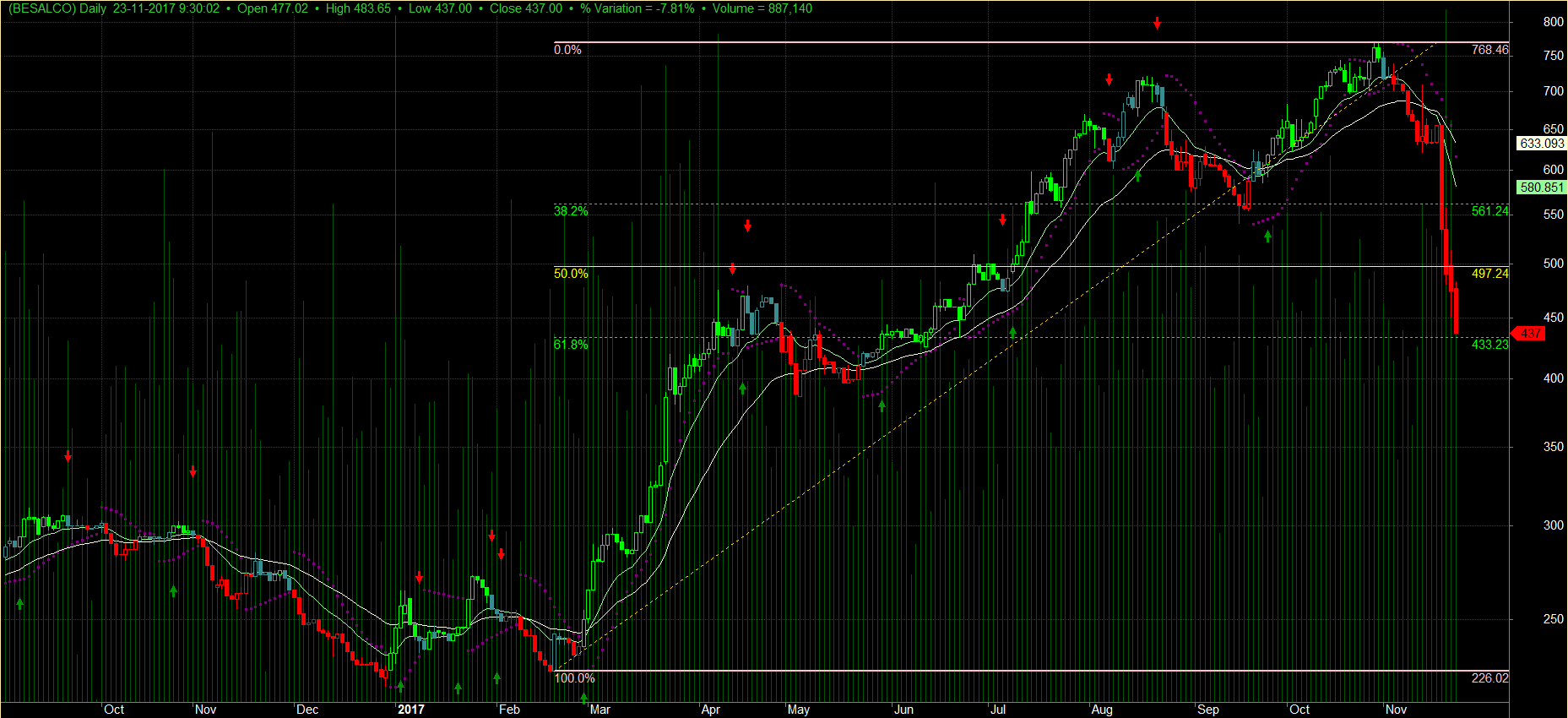This screenshot has width=1568, height=718.
Task: Click the red sell arrow above the 0.0% line
Action: [1157, 24]
